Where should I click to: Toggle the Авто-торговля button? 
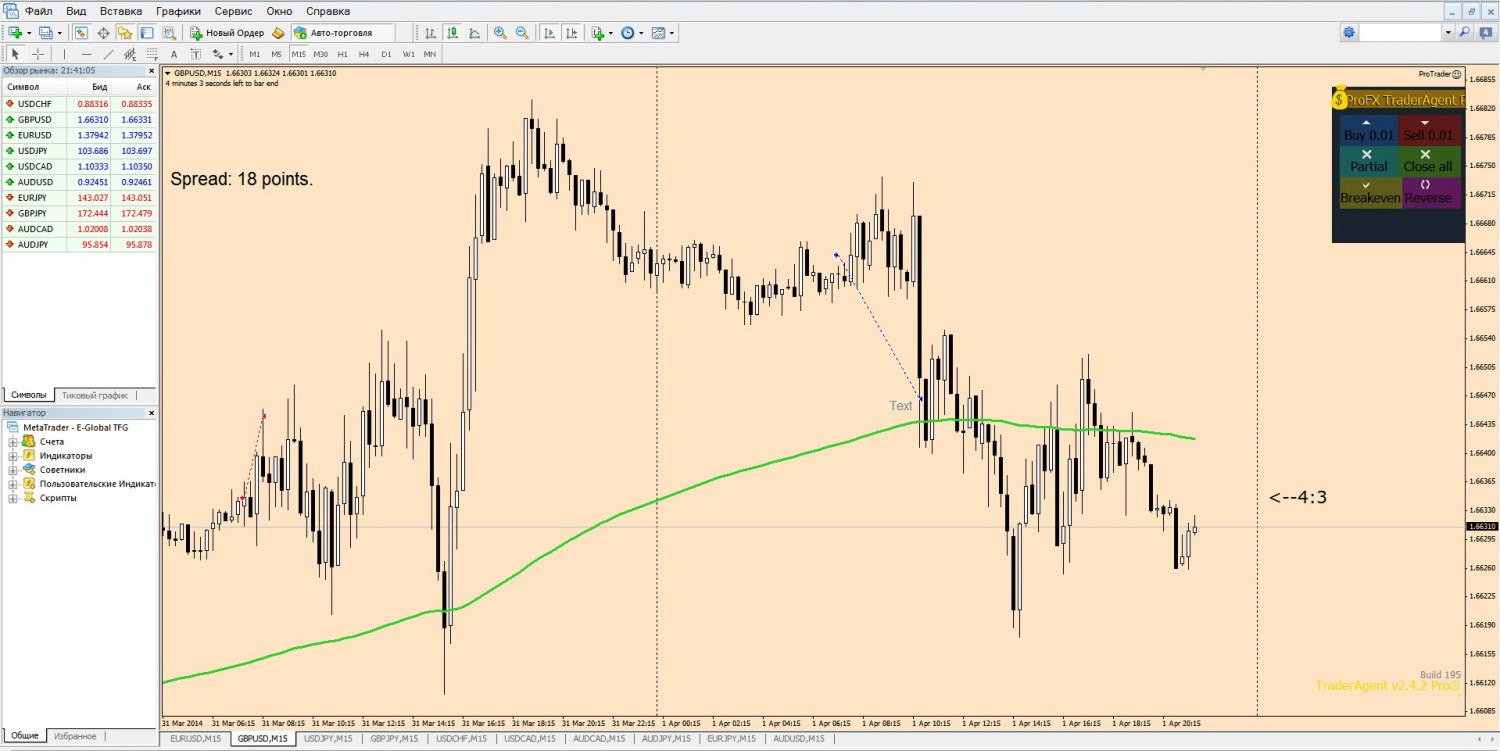coord(343,33)
